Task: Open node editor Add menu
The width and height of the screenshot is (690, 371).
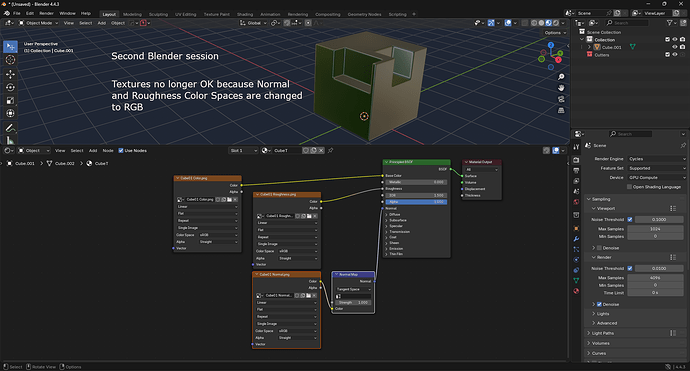Action: [x=93, y=151]
